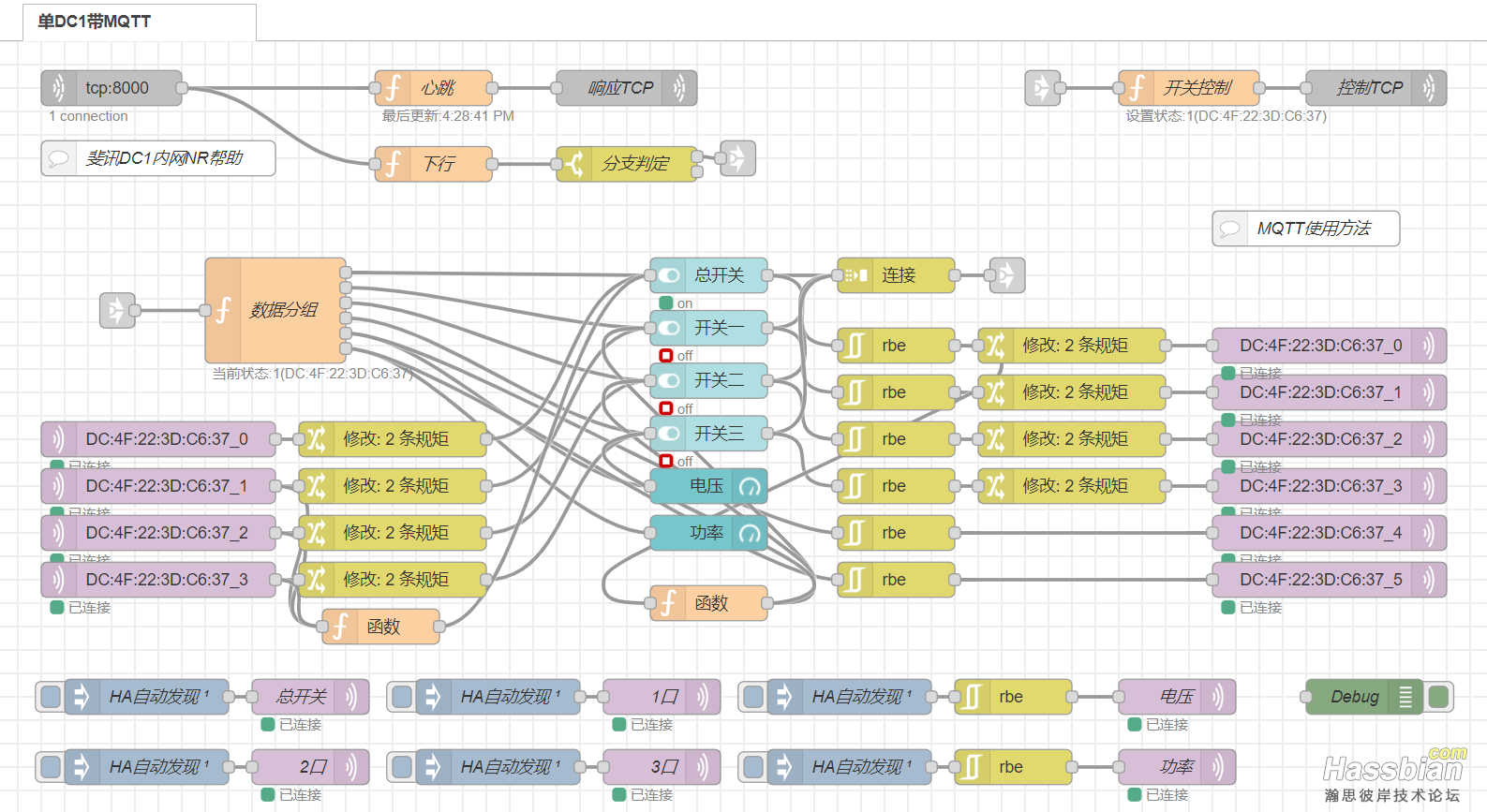This screenshot has height=812, width=1487.
Task: Select the 数据分组 function node
Action: click(275, 310)
